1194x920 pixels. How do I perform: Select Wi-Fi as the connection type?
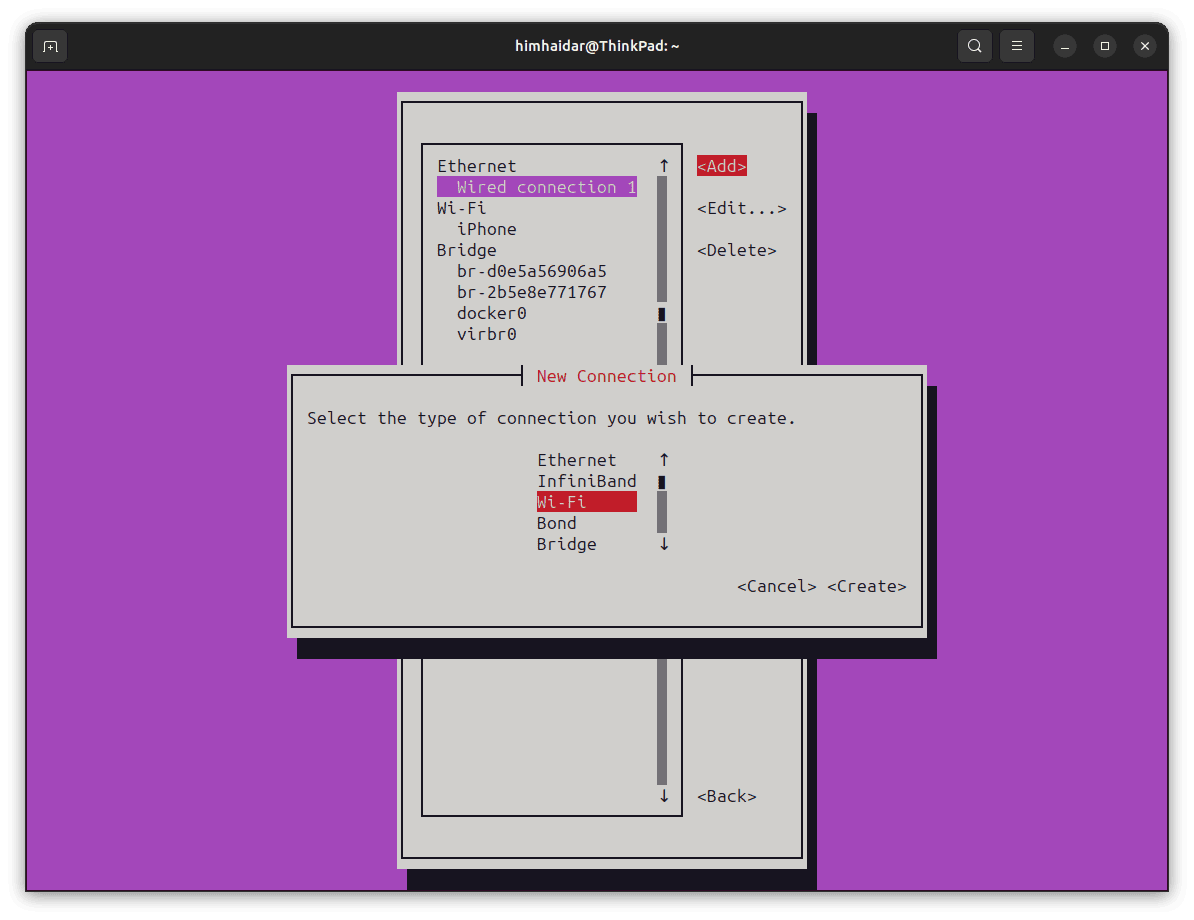click(586, 501)
